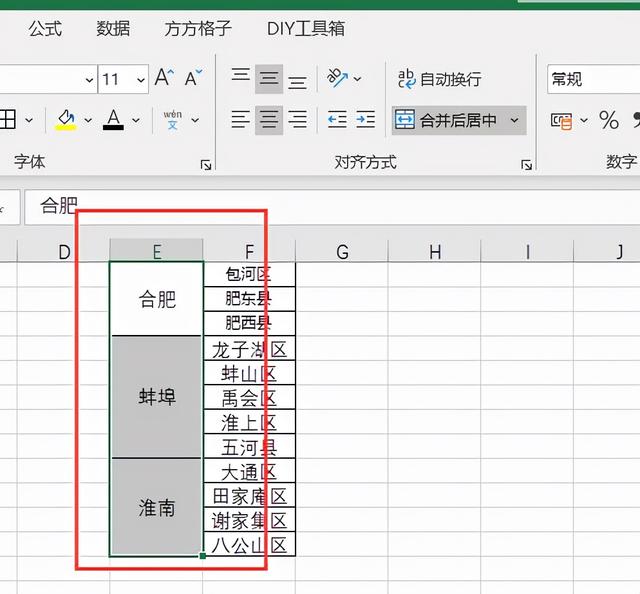Select cell 蚌山区

click(249, 373)
